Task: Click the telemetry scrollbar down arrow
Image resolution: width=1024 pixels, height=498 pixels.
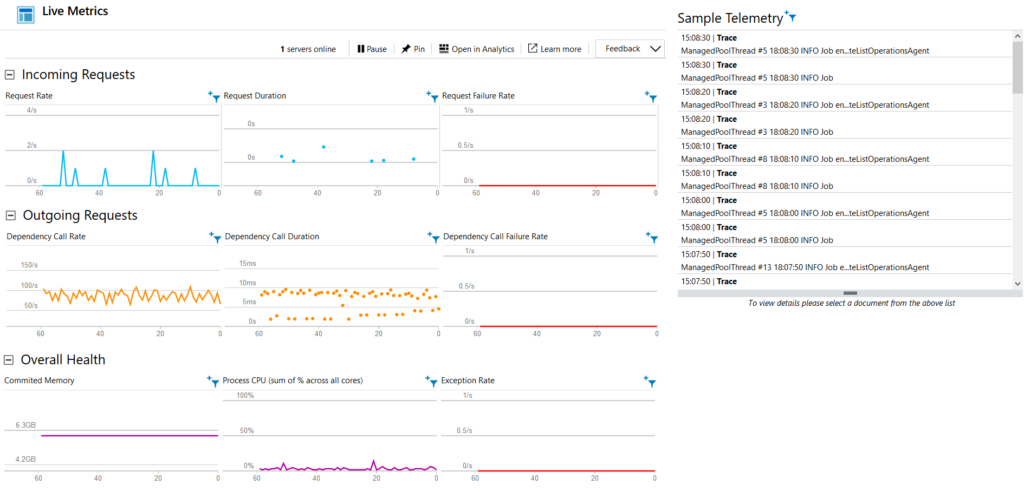Action: (1018, 283)
